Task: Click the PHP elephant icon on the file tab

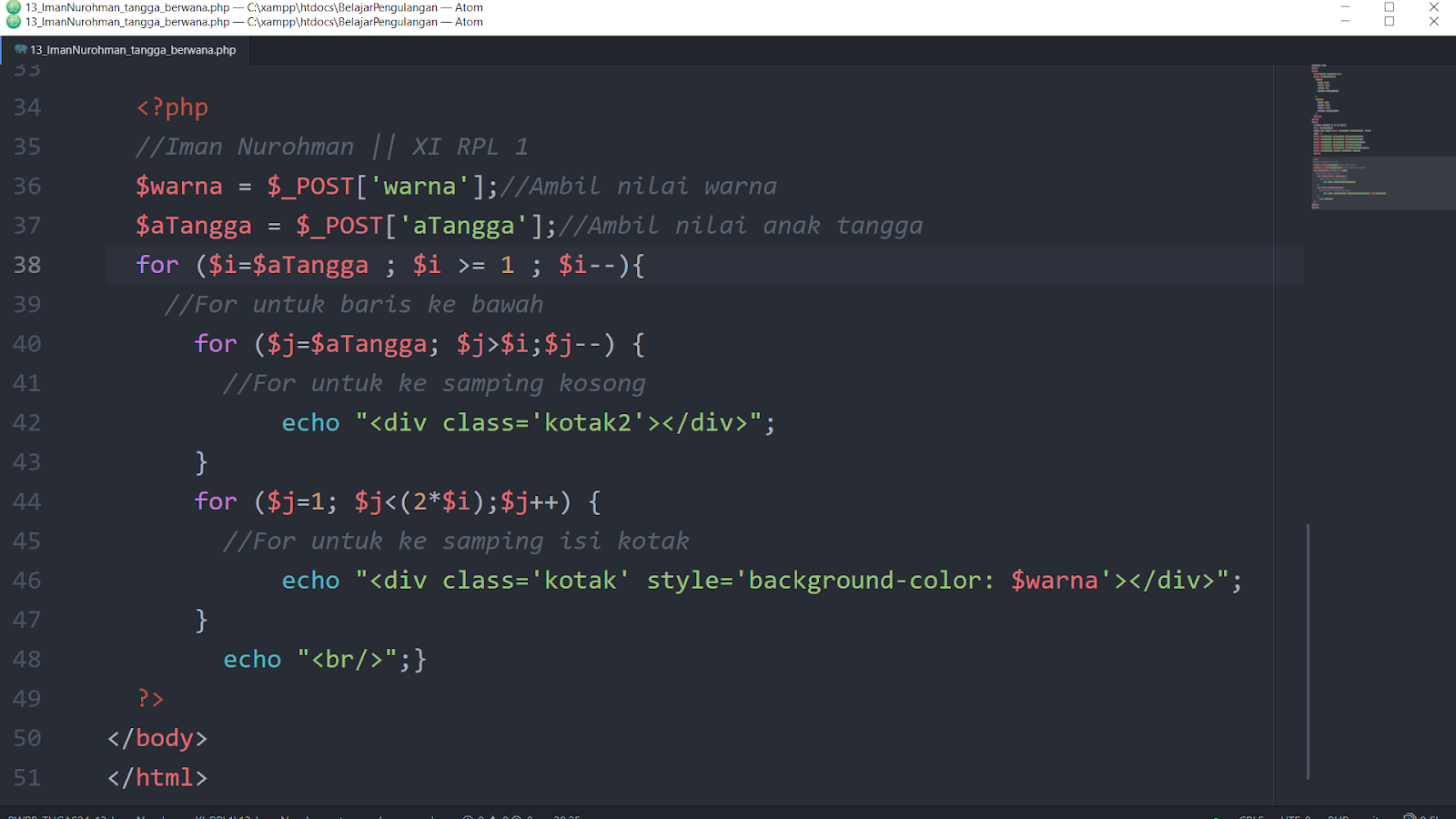Action: pos(20,50)
